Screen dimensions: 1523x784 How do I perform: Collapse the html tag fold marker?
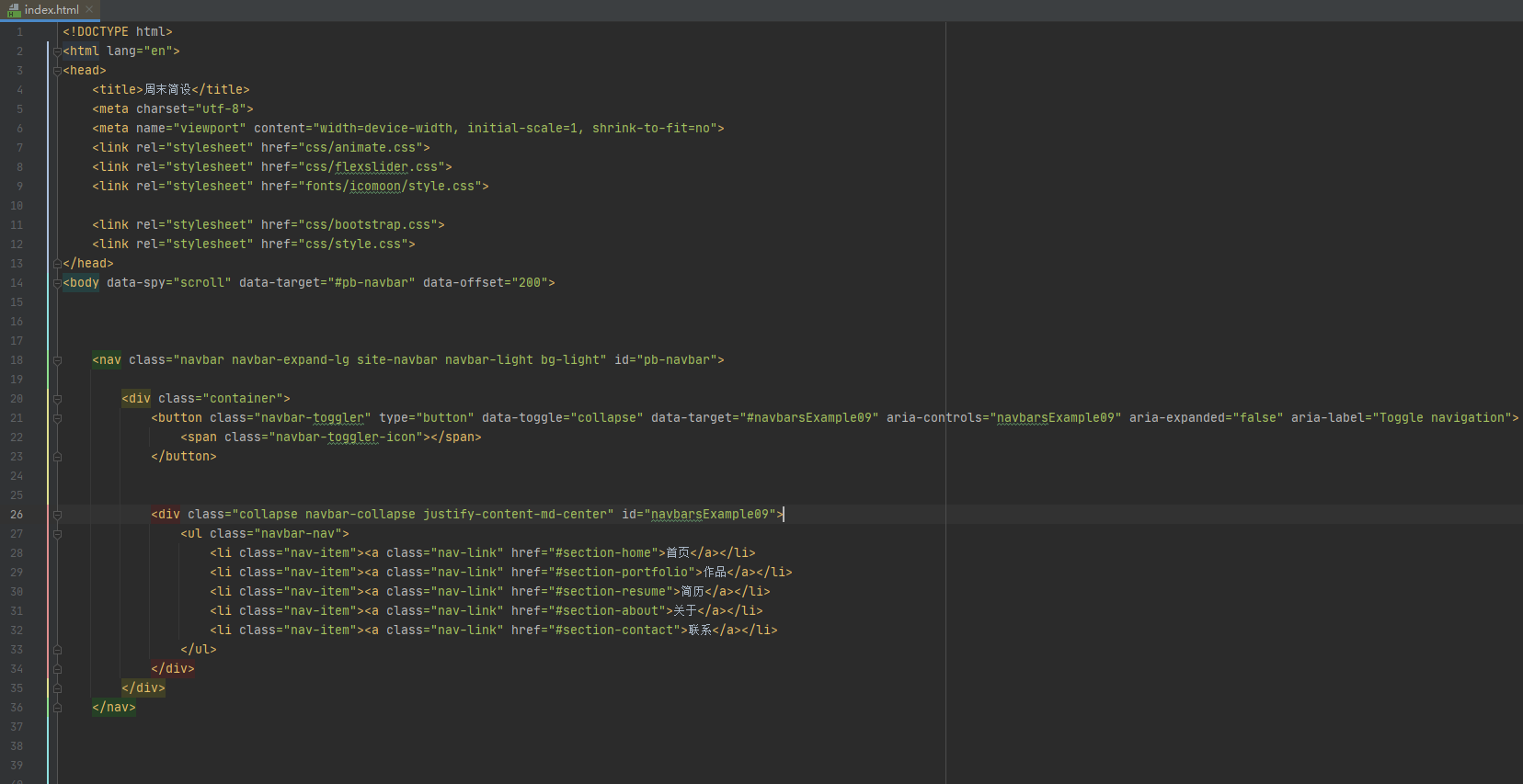[57, 51]
